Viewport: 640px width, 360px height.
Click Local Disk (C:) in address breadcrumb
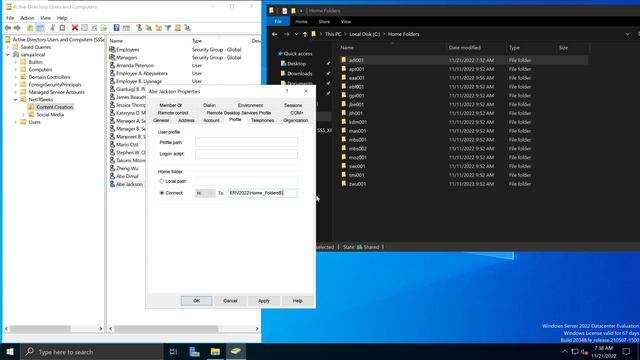click(364, 34)
